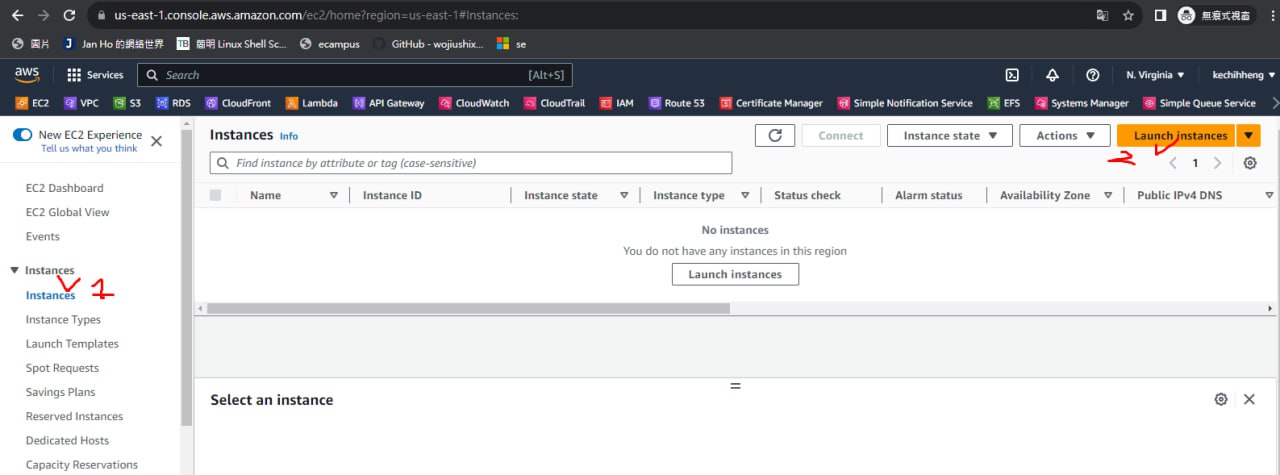Open CloudWatch shortcut in favorites bar
1280x475 pixels.
[x=474, y=103]
